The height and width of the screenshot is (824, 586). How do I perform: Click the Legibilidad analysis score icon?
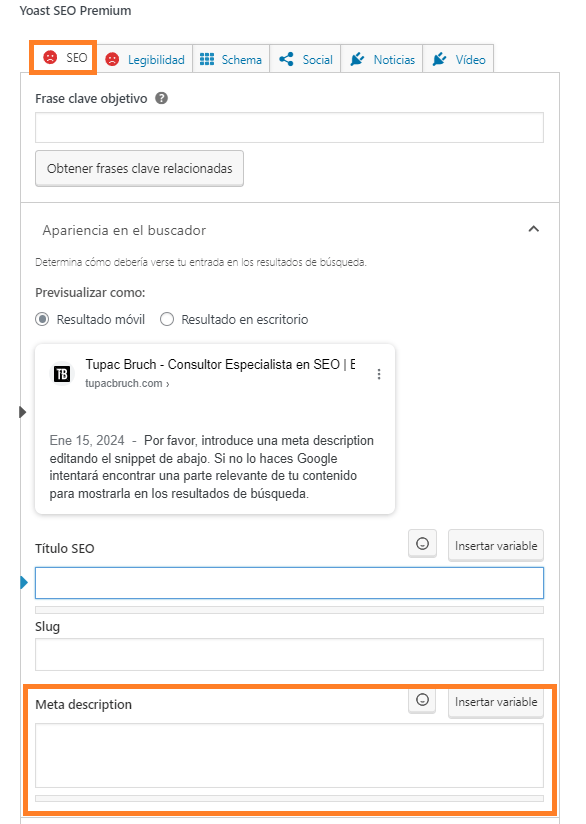click(x=112, y=59)
